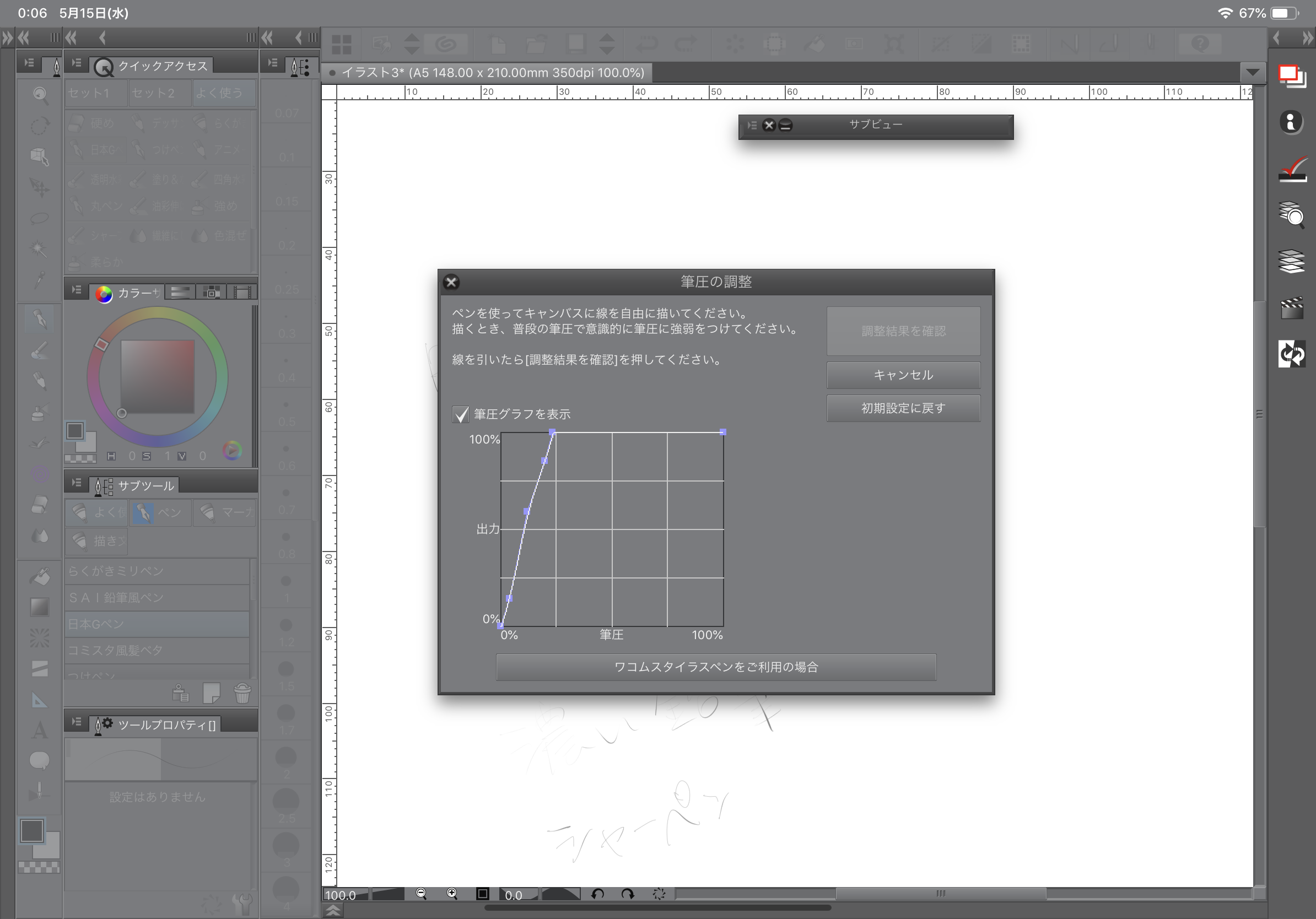This screenshot has height=919, width=1316.
Task: Close the 筆圧の調整 dialog with X
Action: pos(452,282)
